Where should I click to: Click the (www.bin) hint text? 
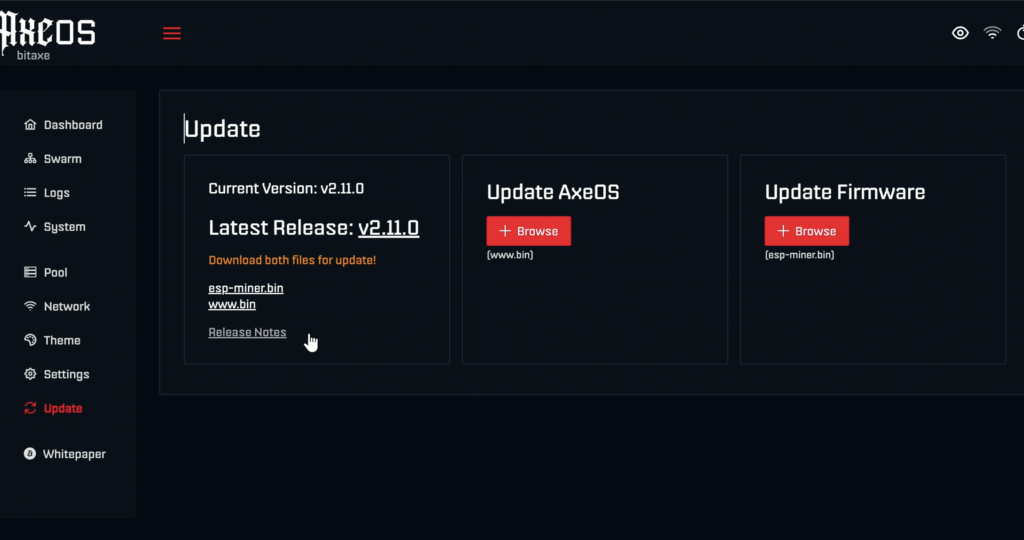(x=510, y=255)
